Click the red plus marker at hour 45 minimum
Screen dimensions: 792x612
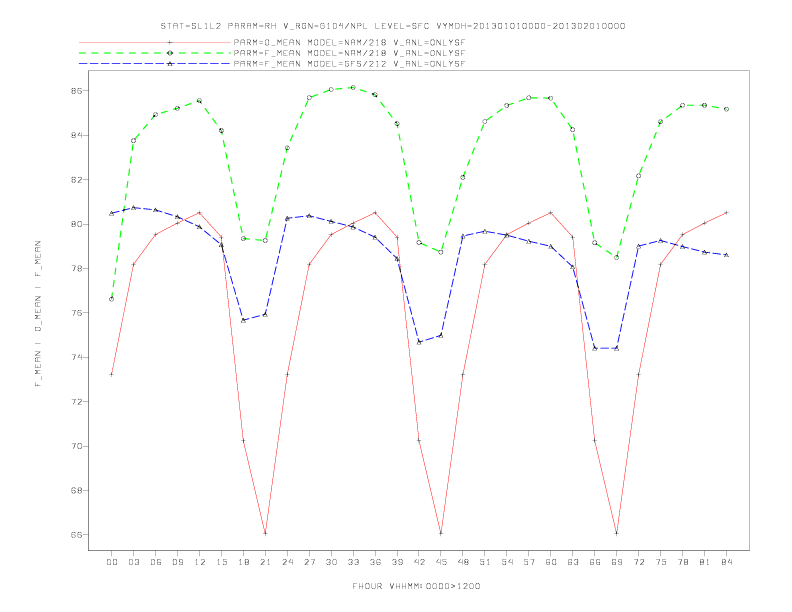click(x=441, y=533)
